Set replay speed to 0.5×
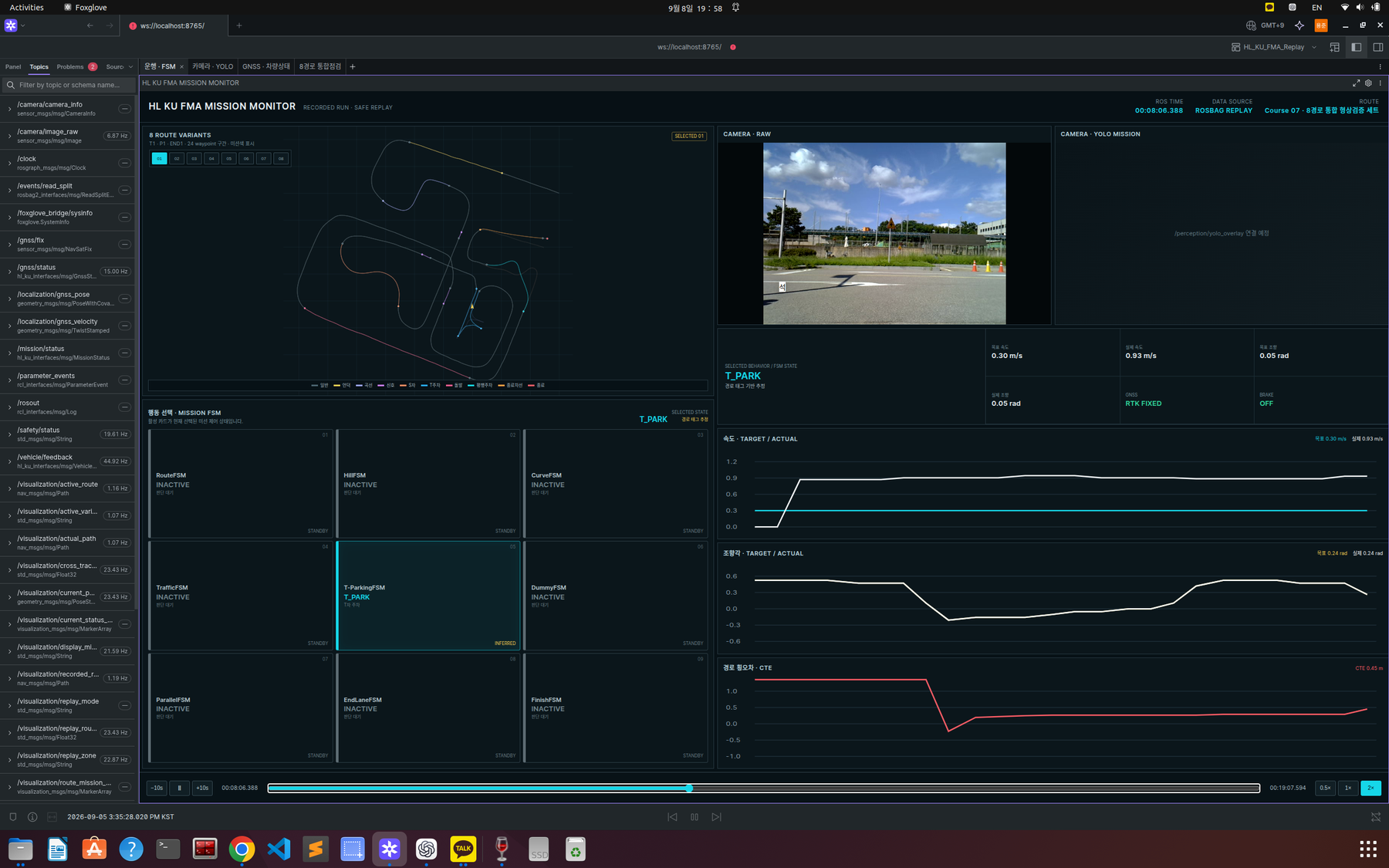The width and height of the screenshot is (1389, 868). (x=1325, y=788)
